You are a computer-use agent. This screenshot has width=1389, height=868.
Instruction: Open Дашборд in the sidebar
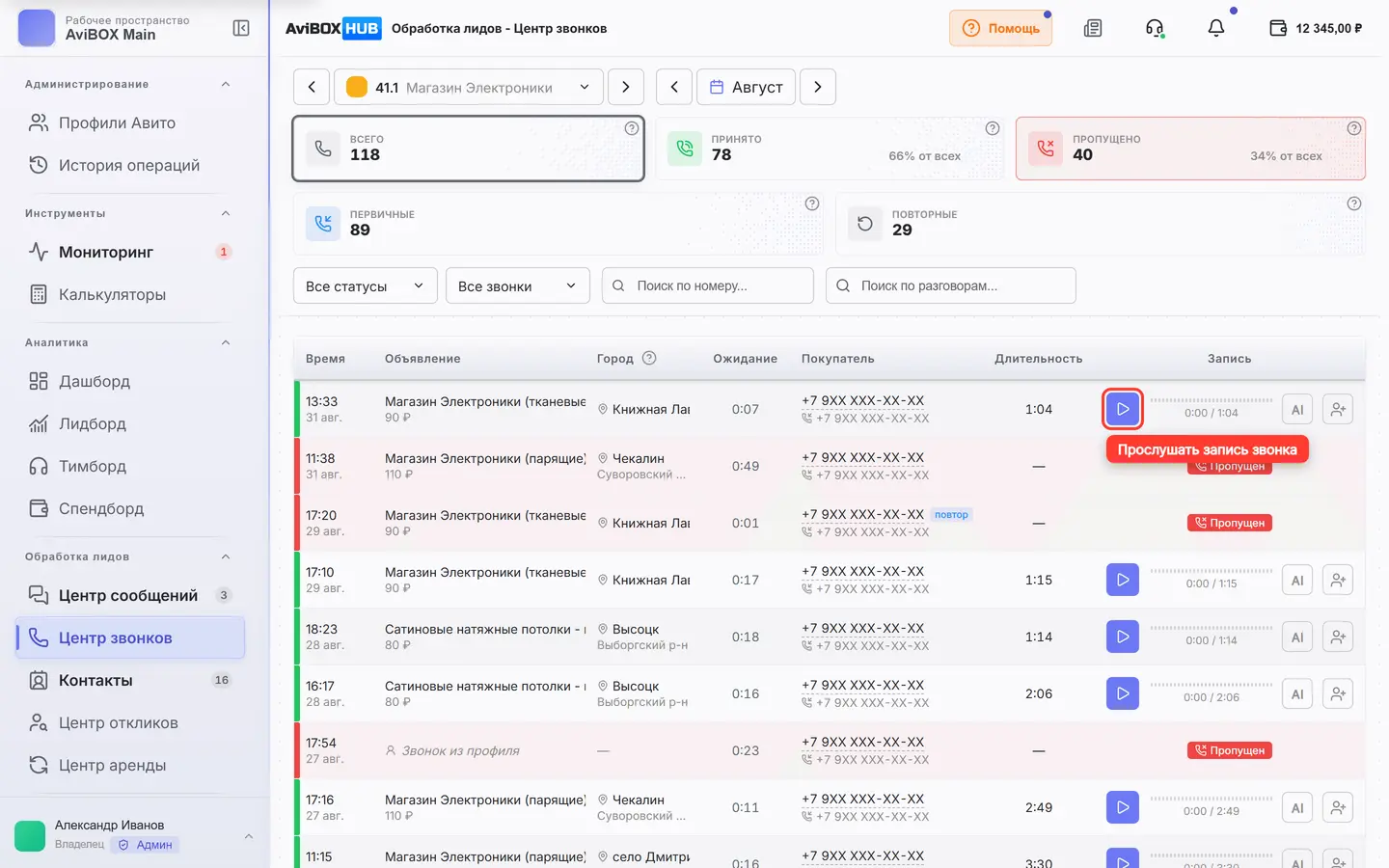pos(130,381)
